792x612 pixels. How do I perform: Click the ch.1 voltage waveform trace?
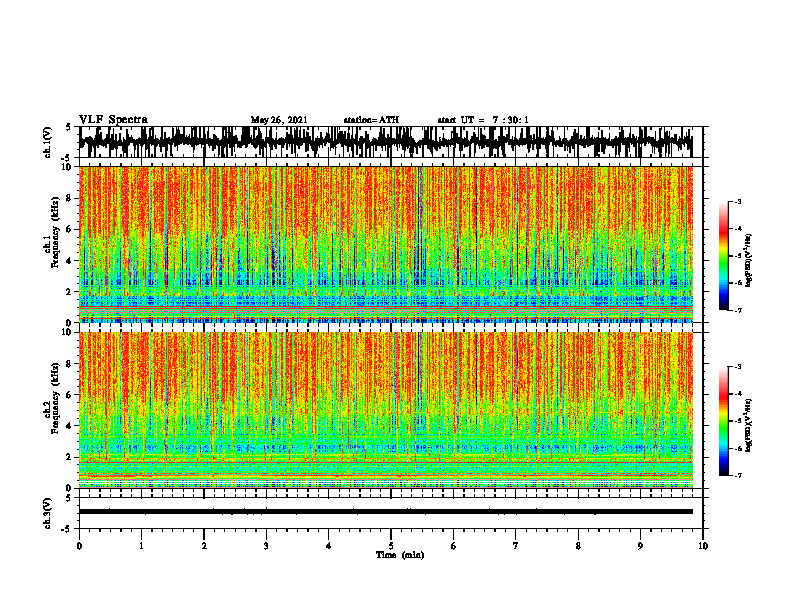pos(385,142)
